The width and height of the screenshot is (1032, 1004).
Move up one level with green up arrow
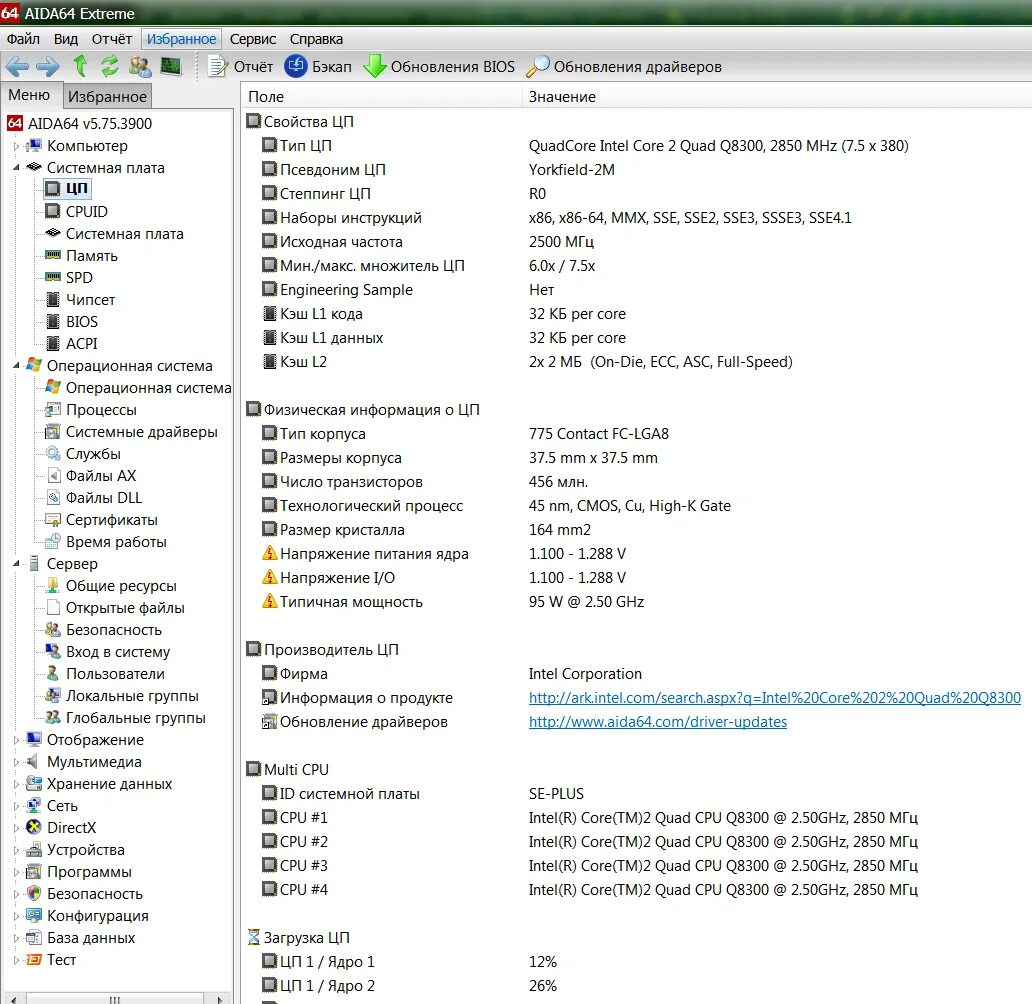coord(80,66)
